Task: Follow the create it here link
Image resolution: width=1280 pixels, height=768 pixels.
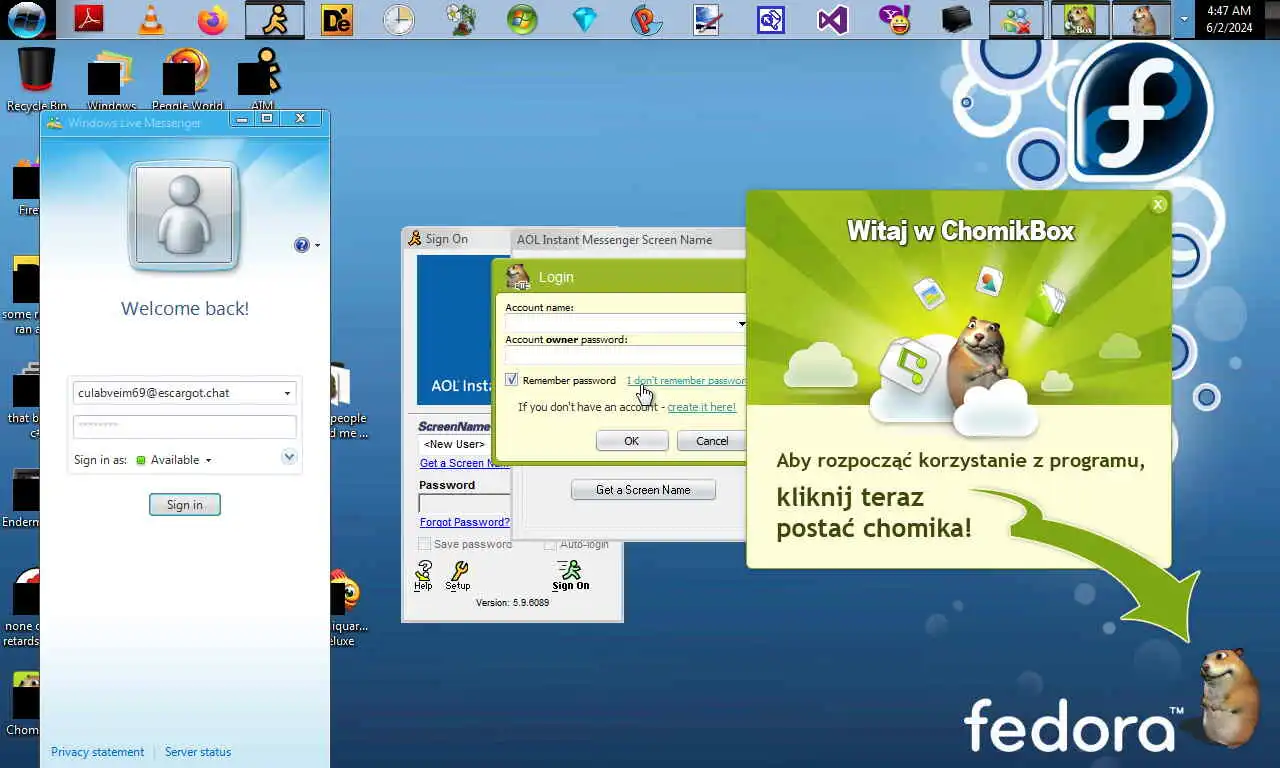Action: point(701,407)
